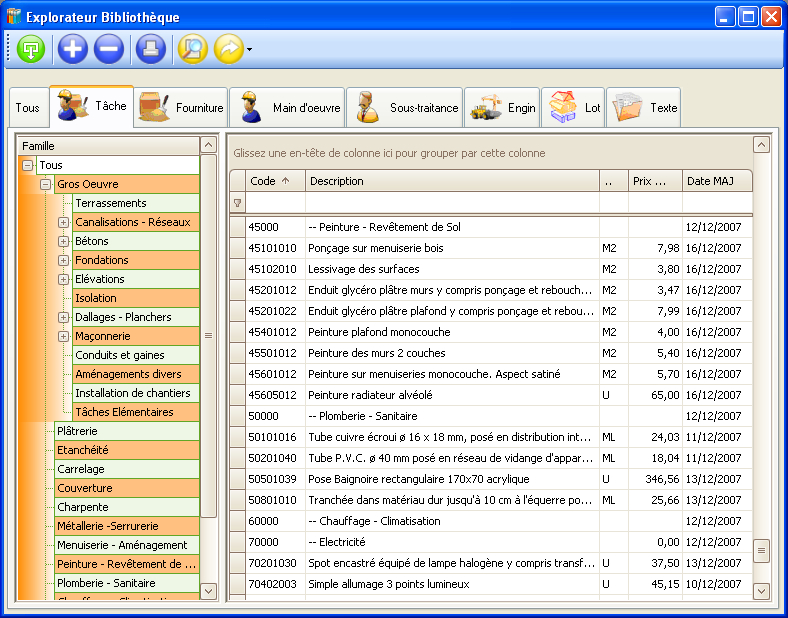Open the Main d'oeuvre tab
Viewport: 788px width, 618px height.
tap(288, 108)
